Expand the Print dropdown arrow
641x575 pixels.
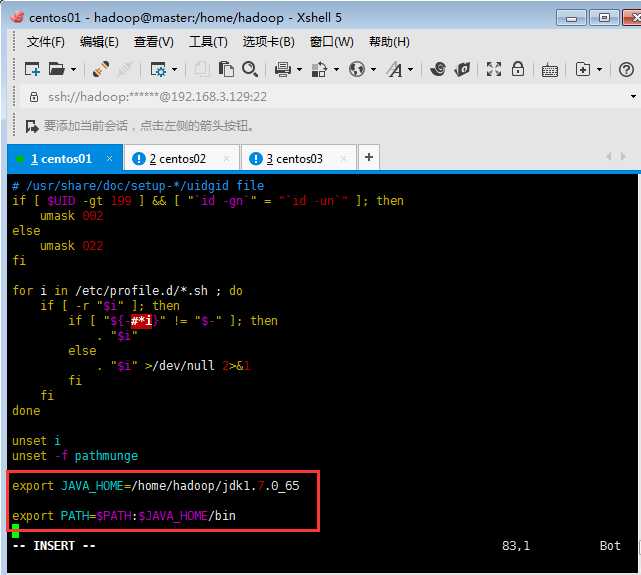(x=299, y=69)
